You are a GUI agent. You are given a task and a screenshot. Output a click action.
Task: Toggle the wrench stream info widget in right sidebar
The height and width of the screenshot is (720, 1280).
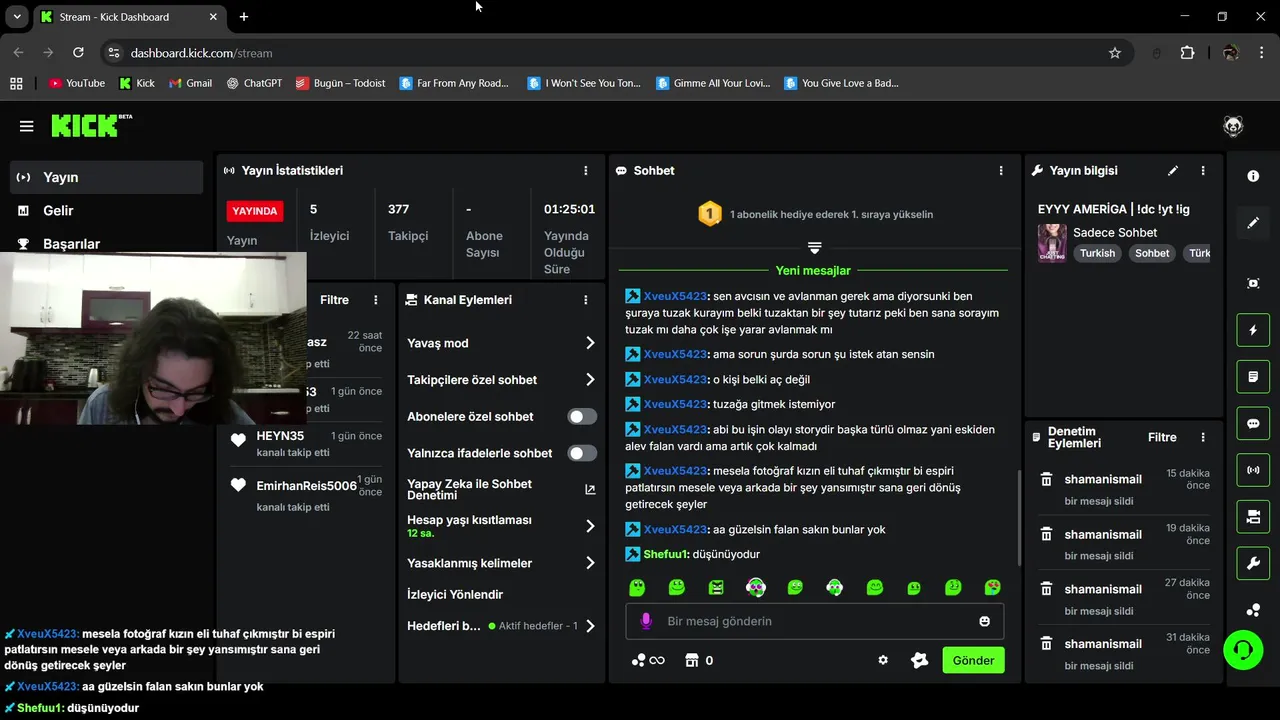point(1253,563)
